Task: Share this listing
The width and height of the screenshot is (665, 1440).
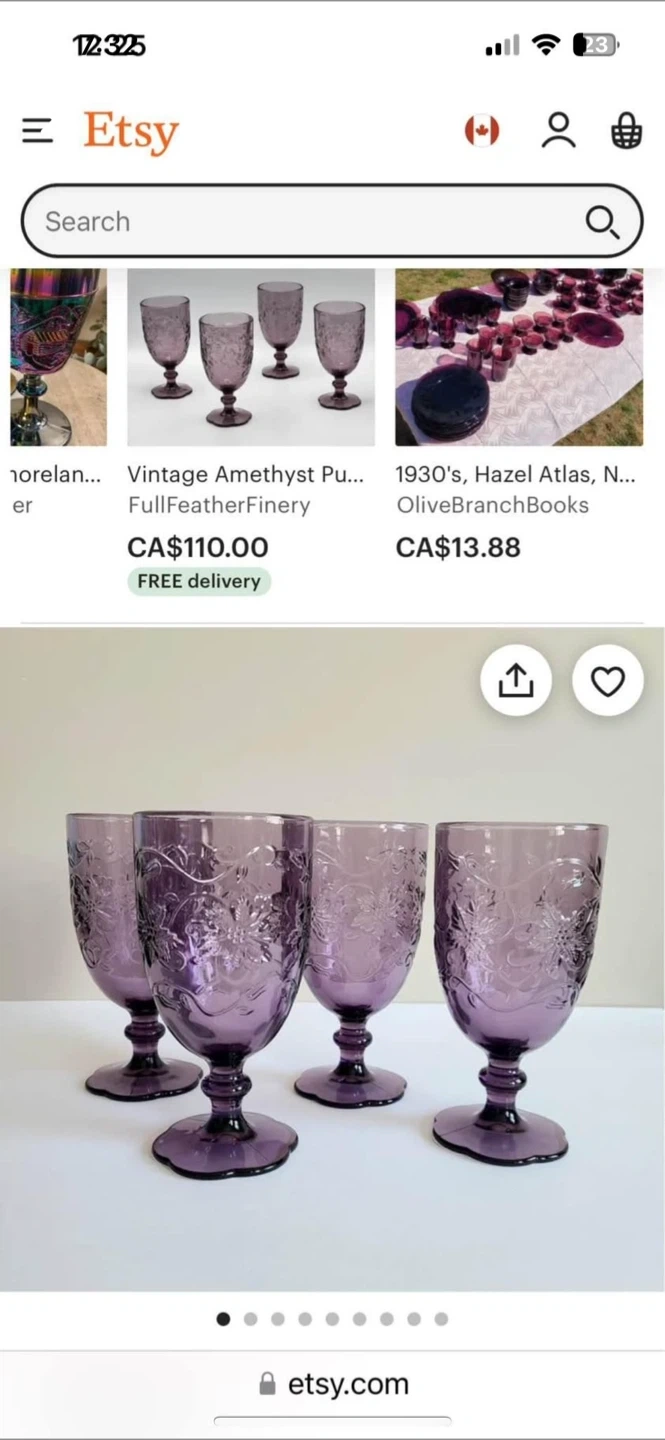Action: (x=516, y=681)
